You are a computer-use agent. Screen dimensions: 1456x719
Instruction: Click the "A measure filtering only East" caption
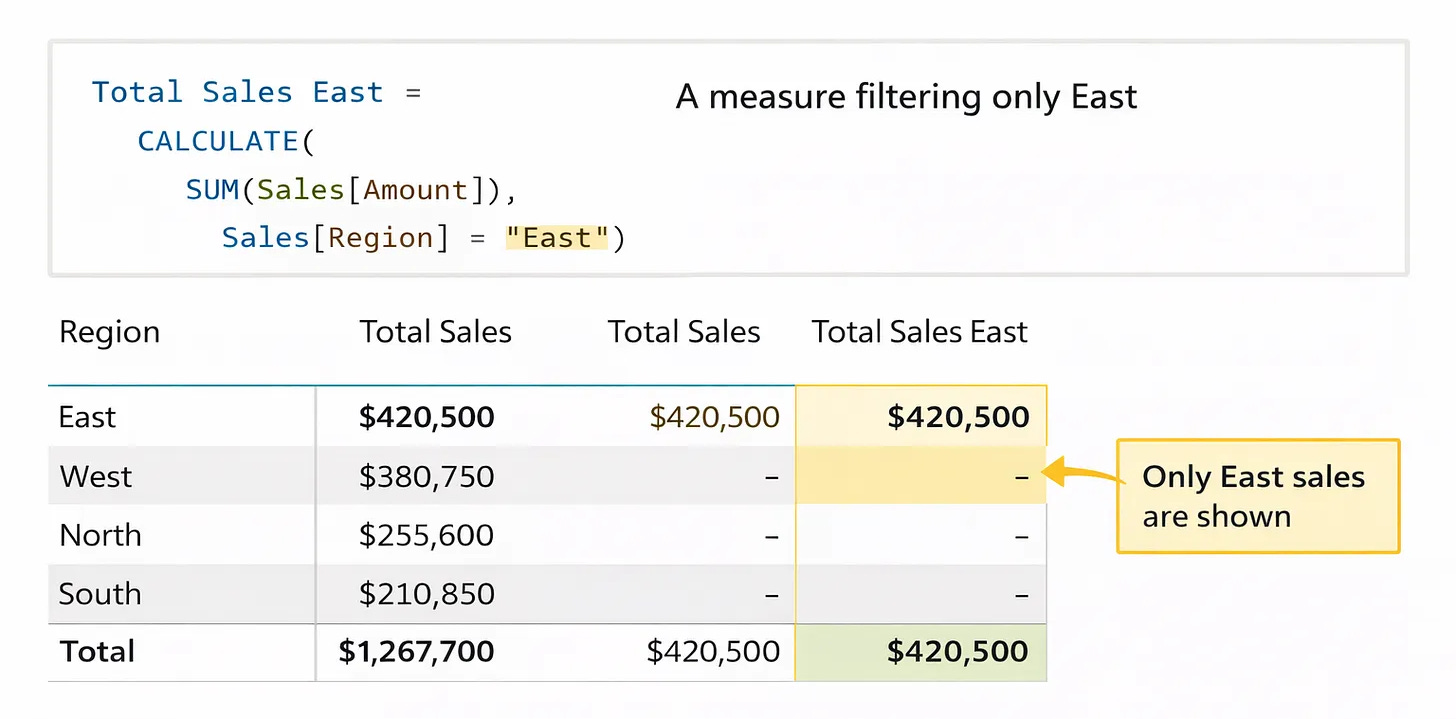tap(907, 97)
